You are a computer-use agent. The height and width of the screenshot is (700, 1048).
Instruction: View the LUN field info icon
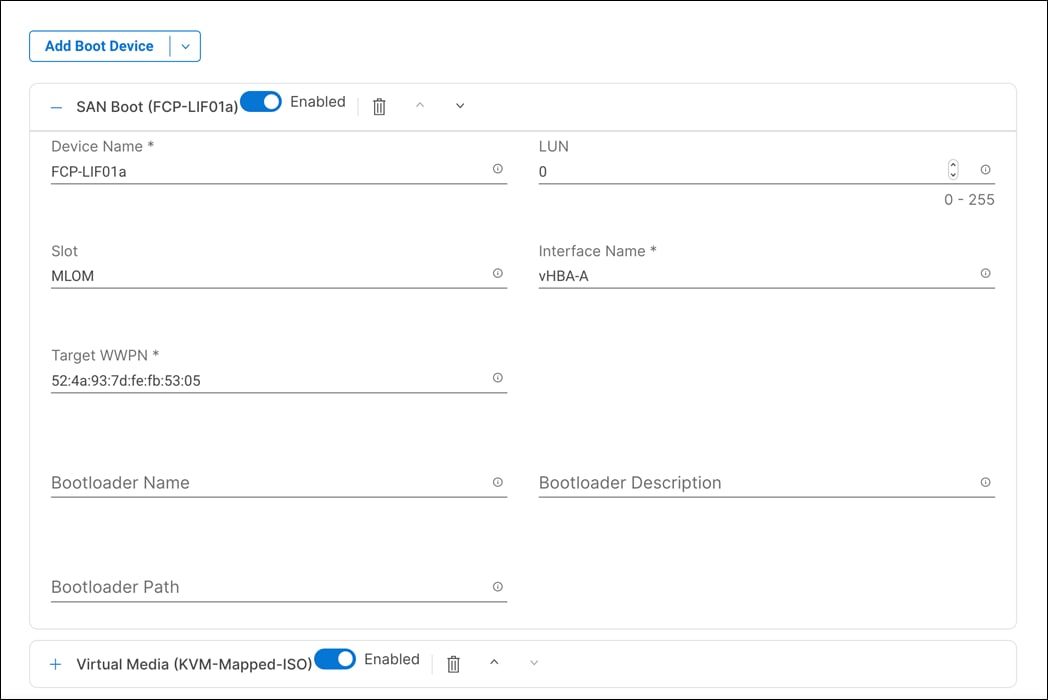point(985,170)
